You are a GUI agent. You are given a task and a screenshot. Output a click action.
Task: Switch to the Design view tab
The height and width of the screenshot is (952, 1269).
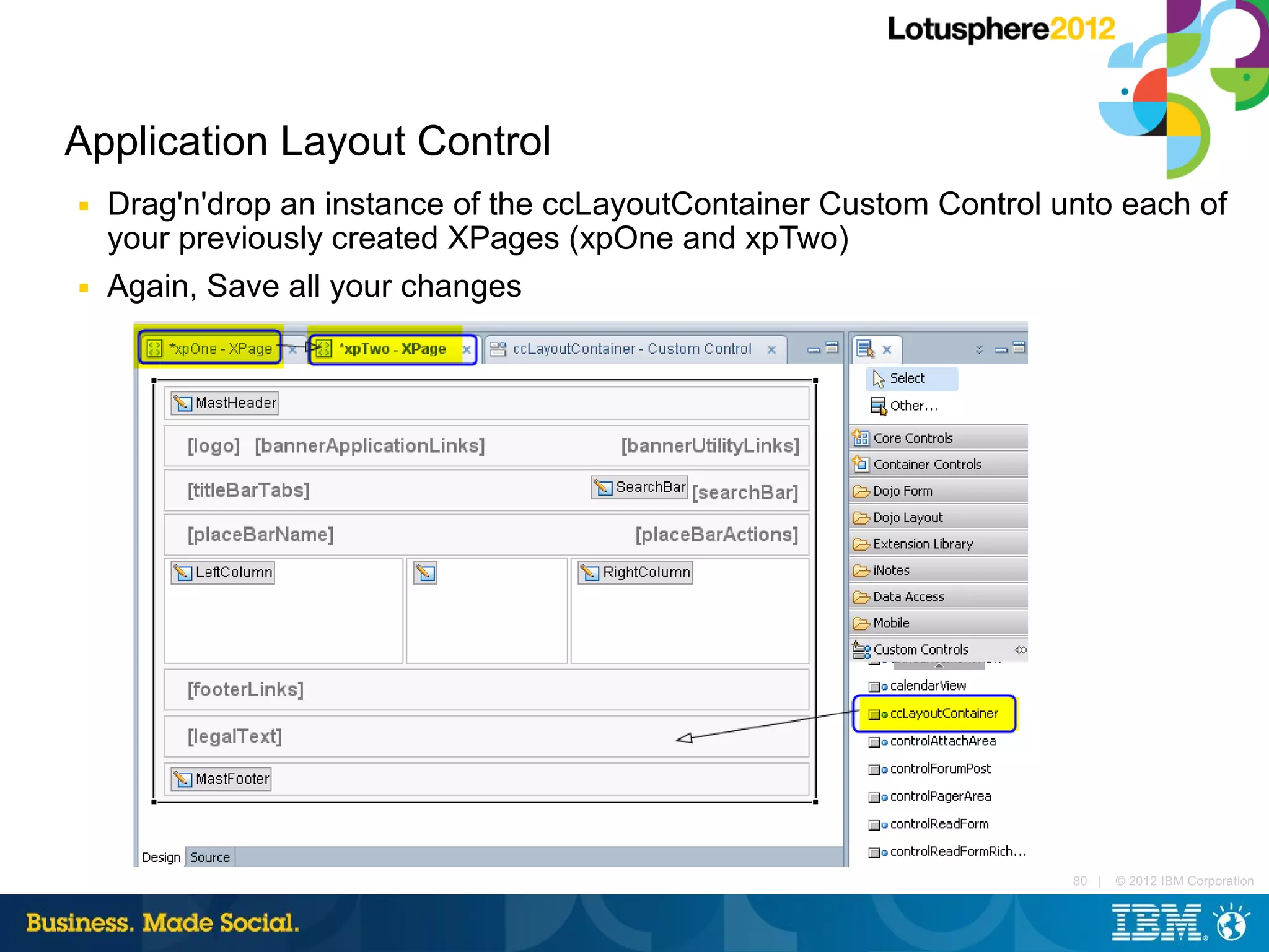161,857
